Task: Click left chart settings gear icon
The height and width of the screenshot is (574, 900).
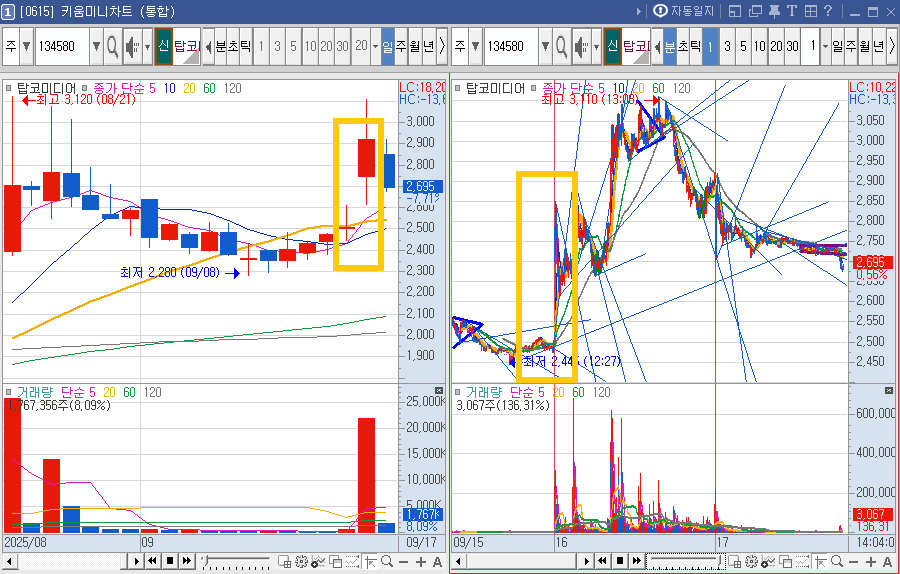Action: [301, 561]
